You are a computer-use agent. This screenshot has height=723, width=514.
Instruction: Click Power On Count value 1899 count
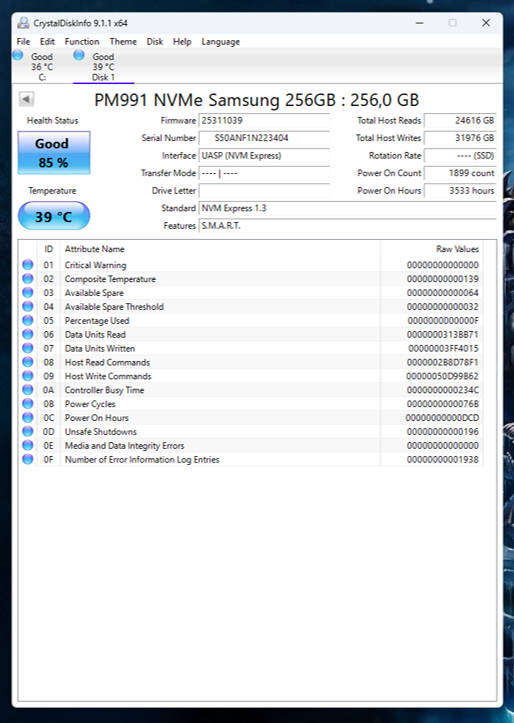tap(460, 173)
